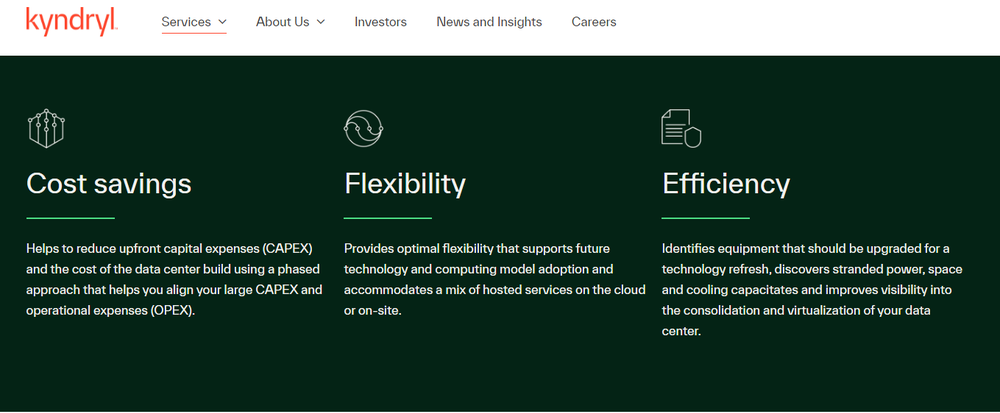Open the About Us menu label
Screen dimensions: 1000x413
point(282,22)
